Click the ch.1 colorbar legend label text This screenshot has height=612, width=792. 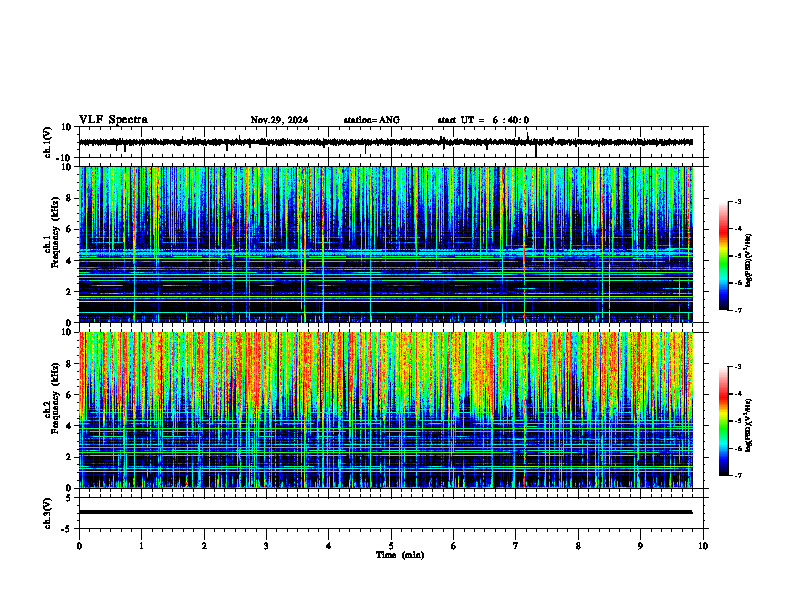coord(749,261)
